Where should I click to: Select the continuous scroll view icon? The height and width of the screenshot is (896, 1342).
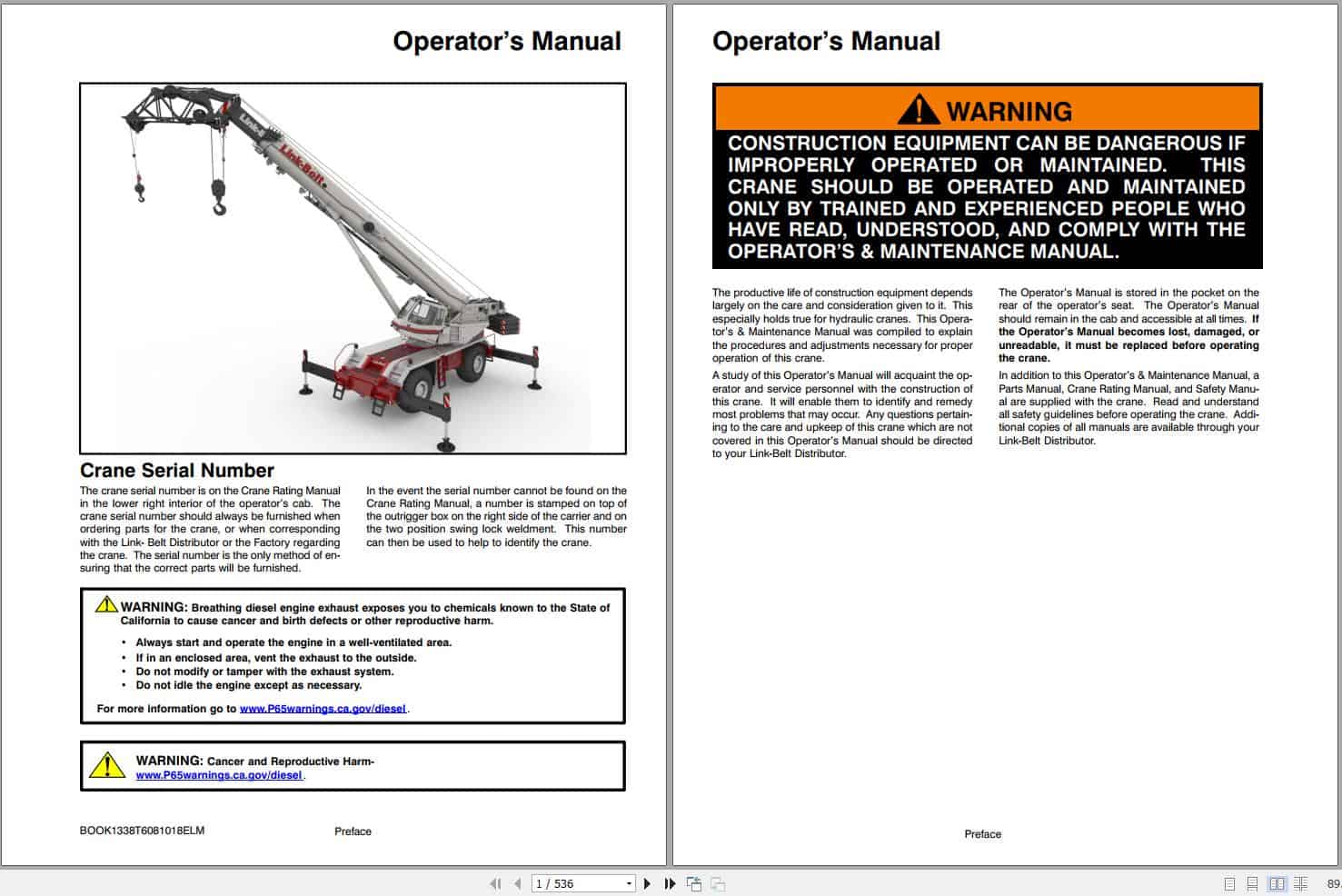[x=1253, y=882]
